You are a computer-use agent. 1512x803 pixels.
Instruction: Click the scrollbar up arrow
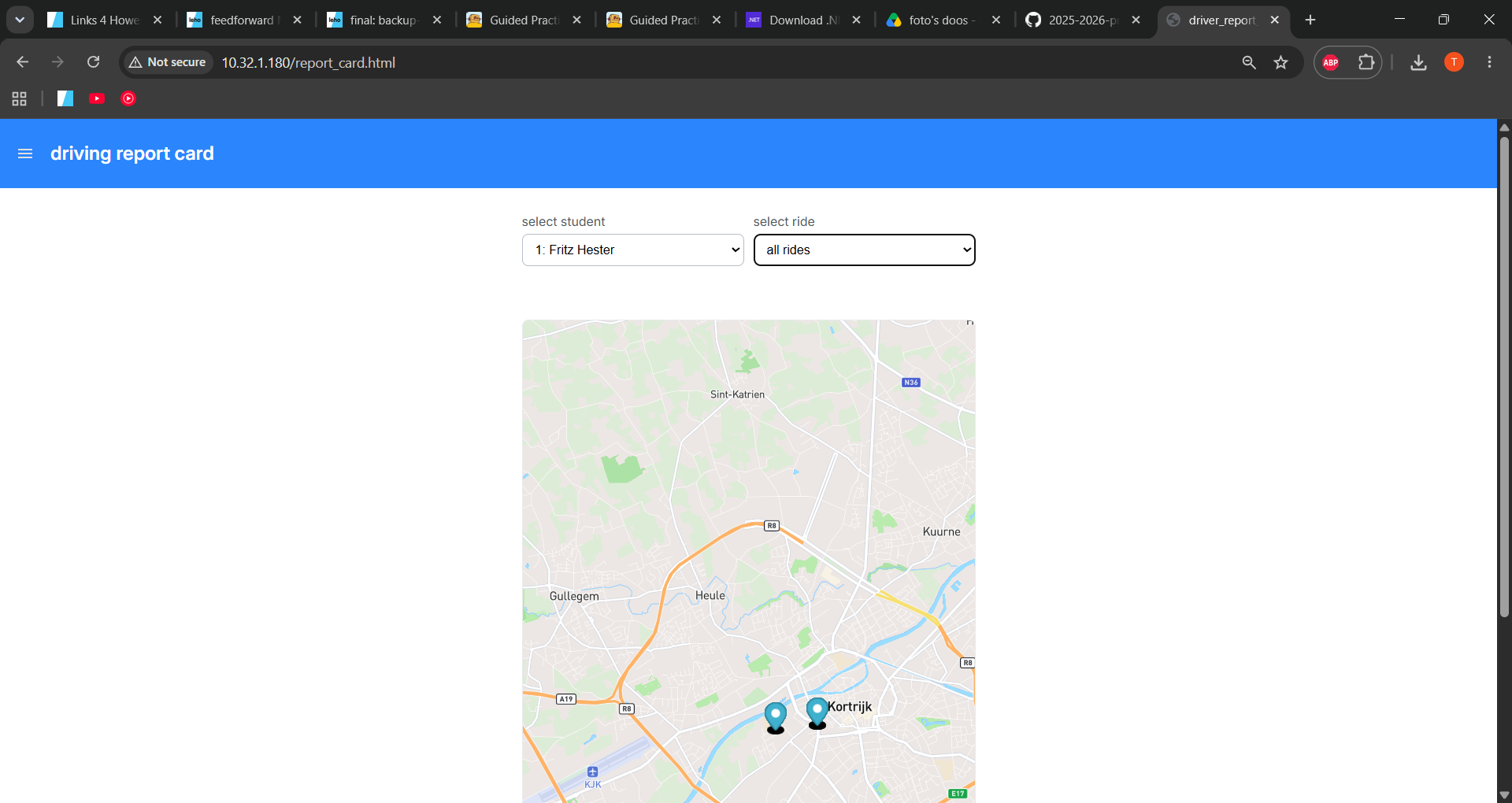click(1504, 127)
